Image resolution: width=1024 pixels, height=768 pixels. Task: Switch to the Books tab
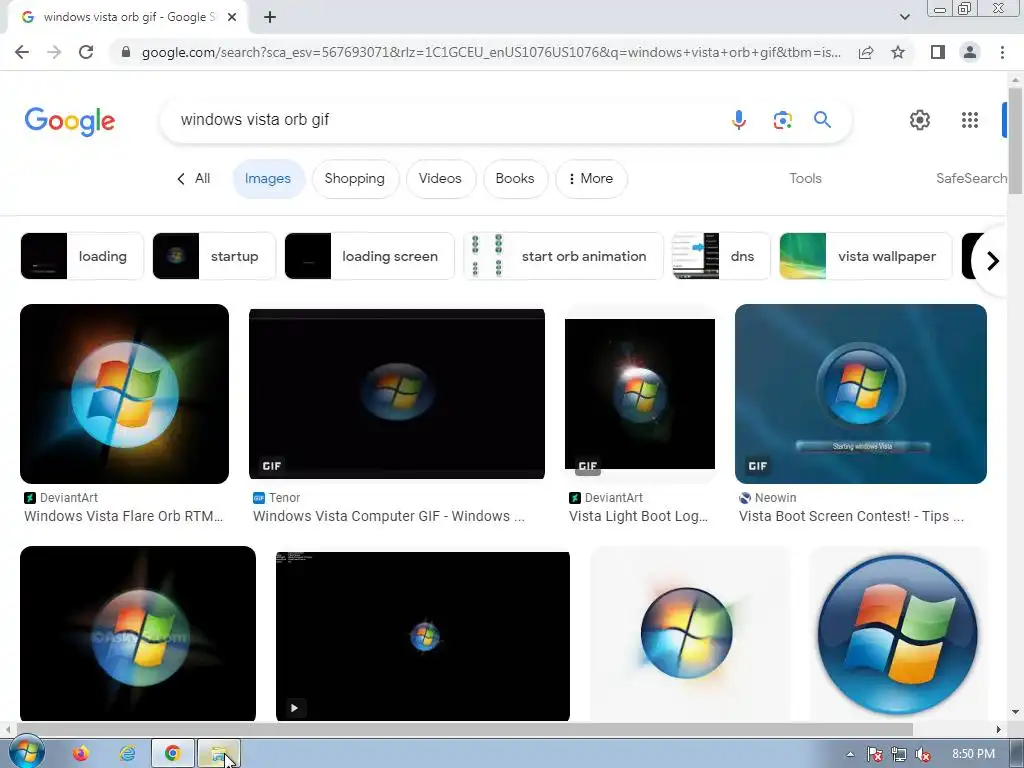(515, 178)
